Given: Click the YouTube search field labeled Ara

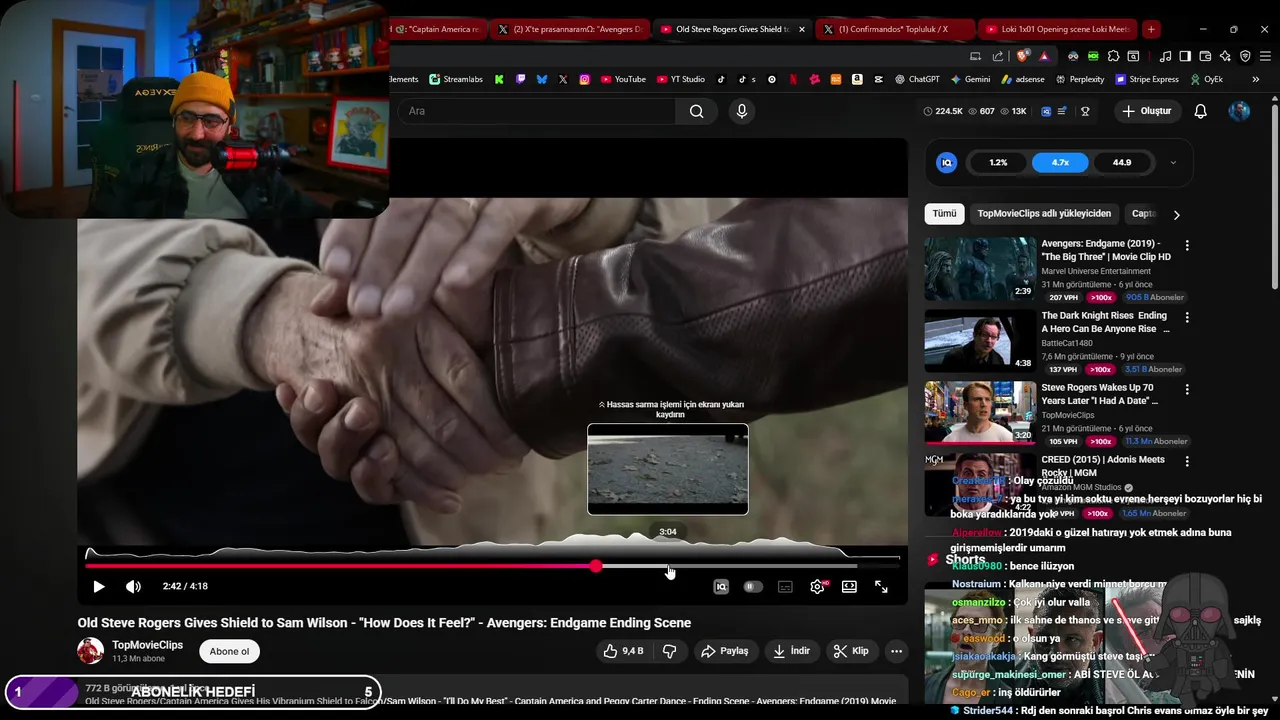Looking at the screenshot, I should click(537, 111).
